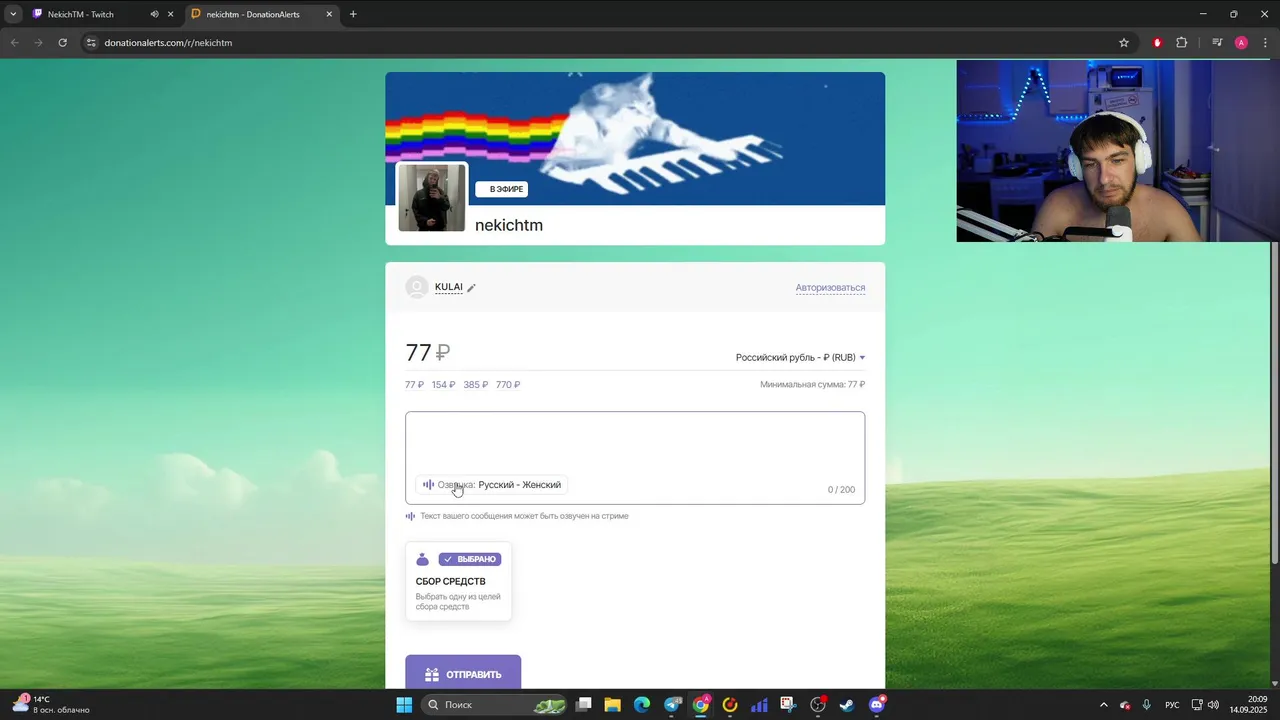The height and width of the screenshot is (720, 1280).
Task: Open Chrome's three-dot menu
Action: pos(1264,43)
